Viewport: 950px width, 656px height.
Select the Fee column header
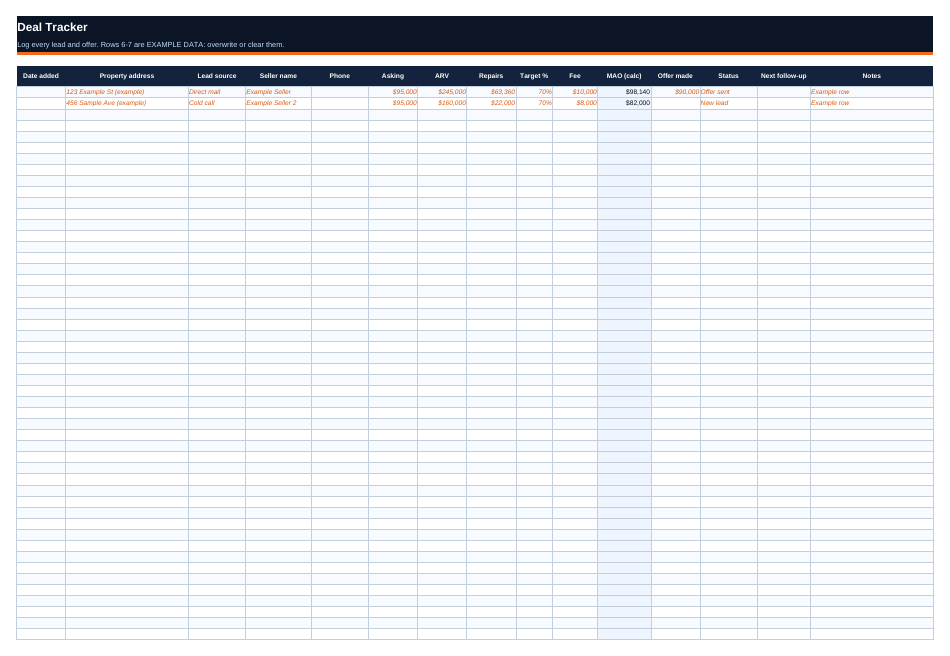point(575,76)
